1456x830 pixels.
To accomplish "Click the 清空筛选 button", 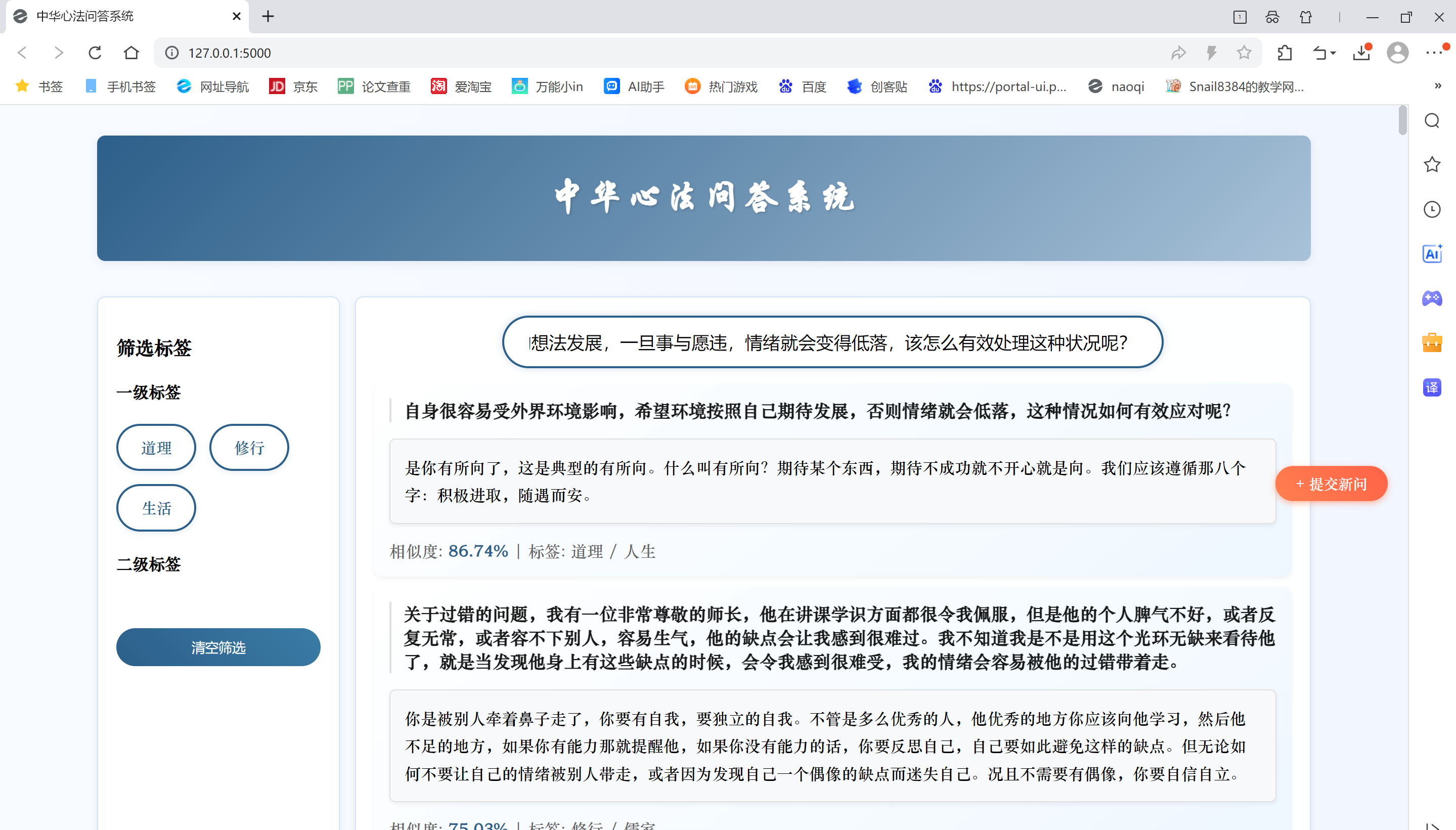I will point(218,647).
